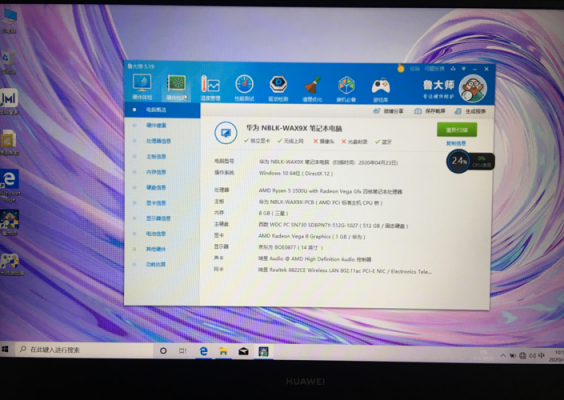
Task: Click the Windows 10 64位 operating system text
Action: (x=296, y=173)
